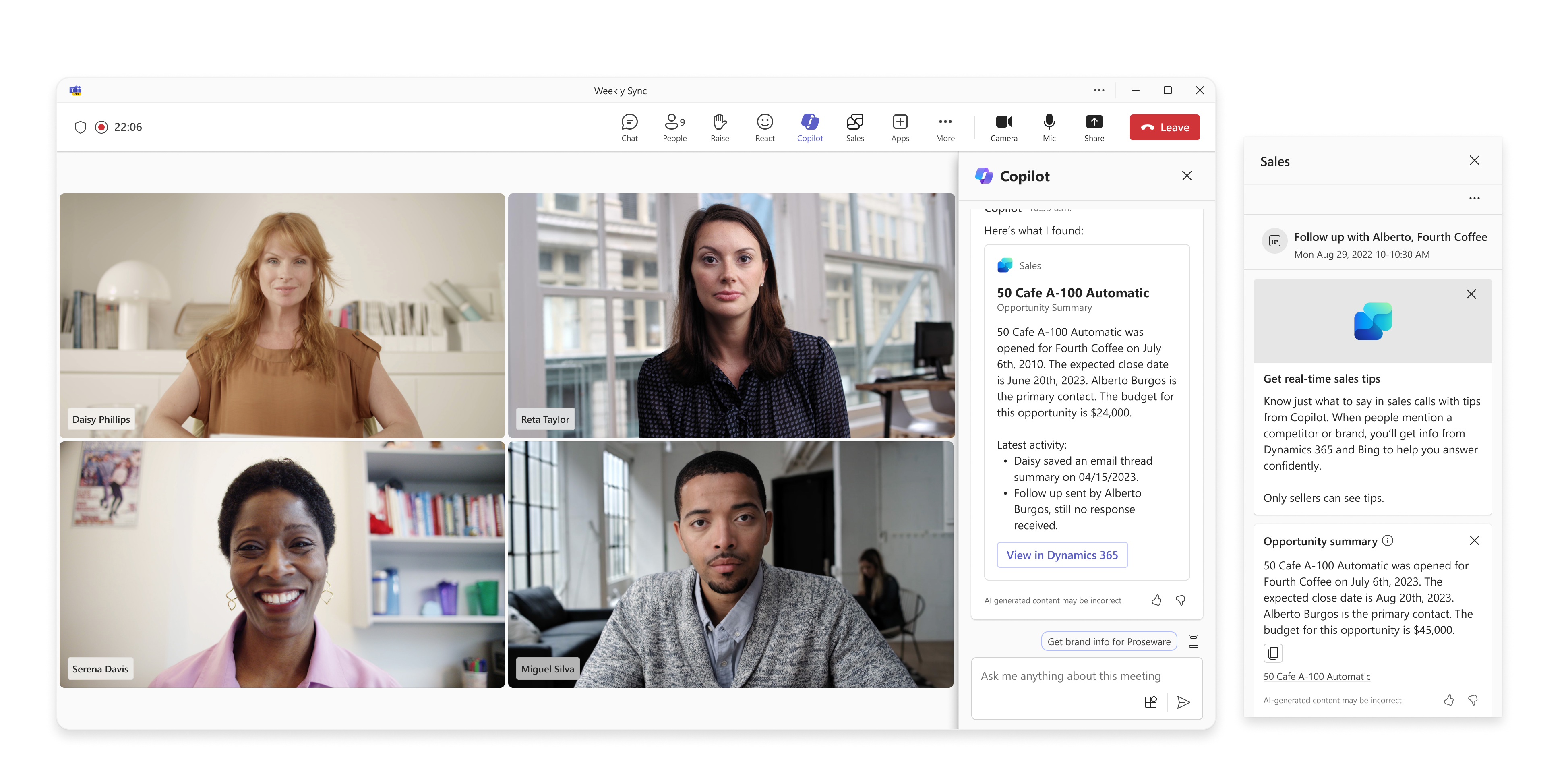Screen dimensions: 1568x778
Task: Select Get brand info for Proseware suggestion
Action: [1109, 641]
